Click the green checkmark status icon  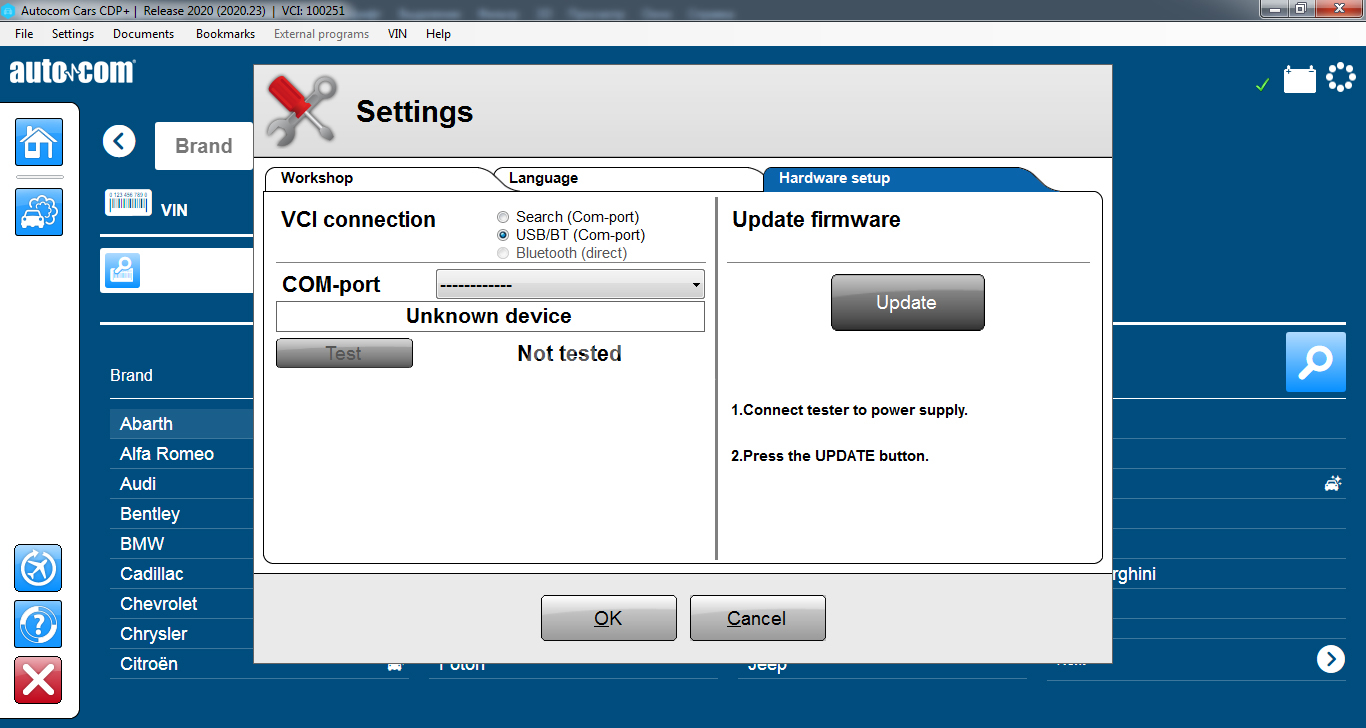coord(1262,85)
